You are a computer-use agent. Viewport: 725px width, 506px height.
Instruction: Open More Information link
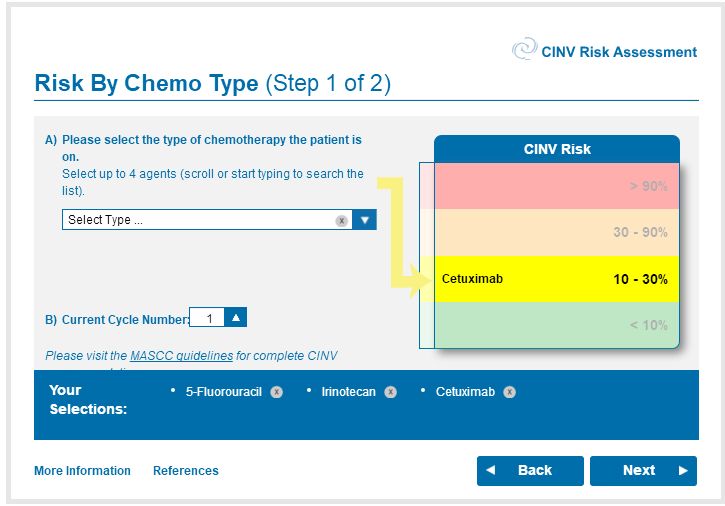tap(82, 471)
